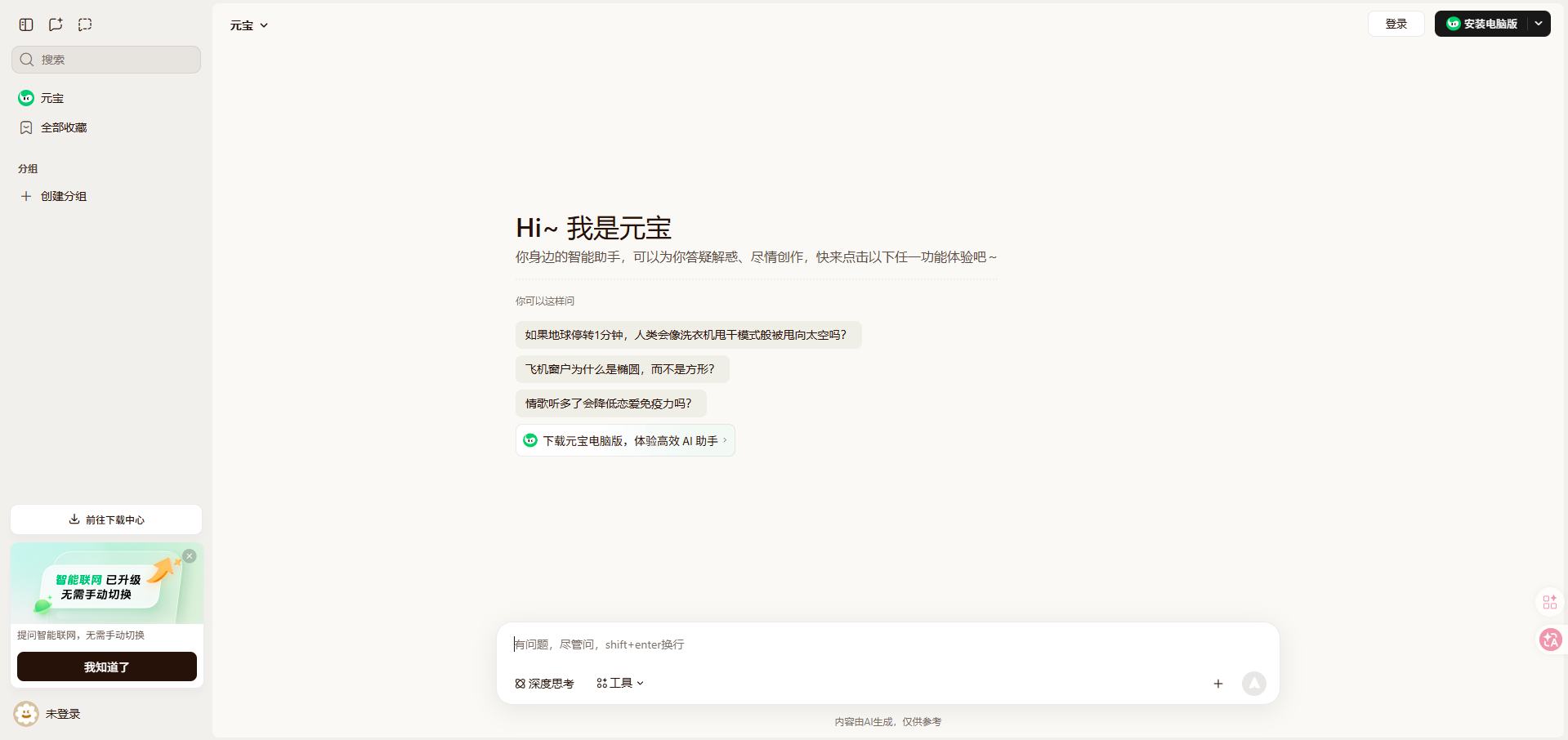Open the floating grid apps icon on the right edge
The height and width of the screenshot is (740, 1568).
pos(1550,603)
